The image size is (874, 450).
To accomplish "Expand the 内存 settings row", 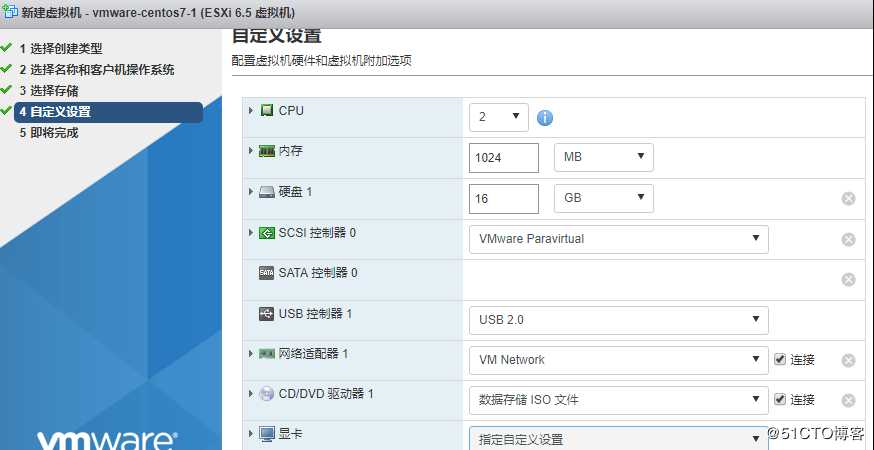I will point(251,151).
